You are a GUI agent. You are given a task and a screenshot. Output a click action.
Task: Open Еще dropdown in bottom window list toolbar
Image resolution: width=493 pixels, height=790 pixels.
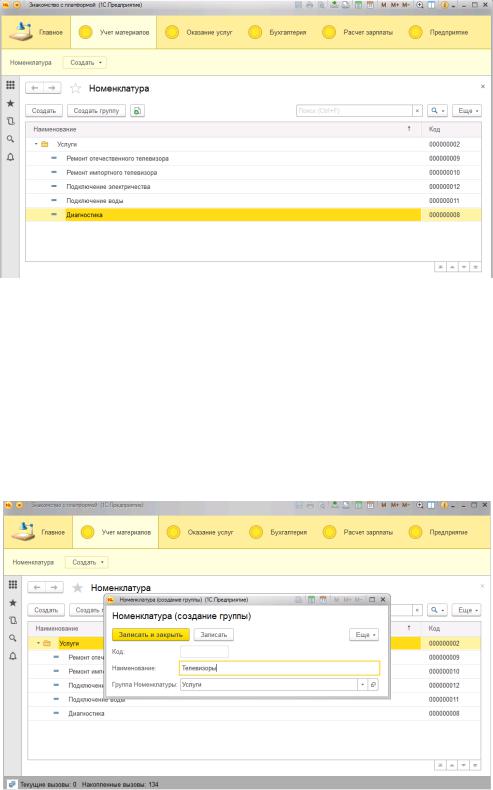[467, 610]
